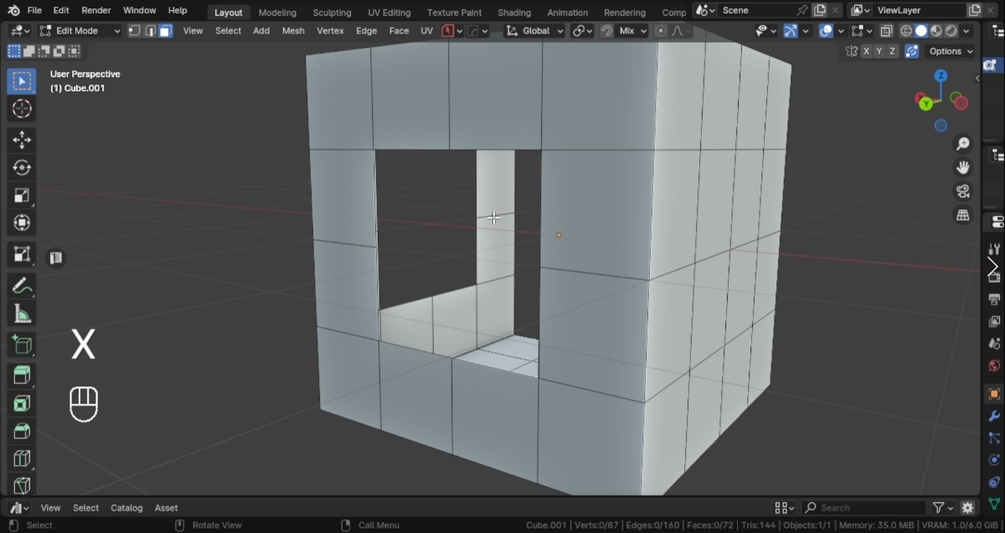Select the Loop Cut tool
Screen dimensions: 1005x533
[x=22, y=459]
